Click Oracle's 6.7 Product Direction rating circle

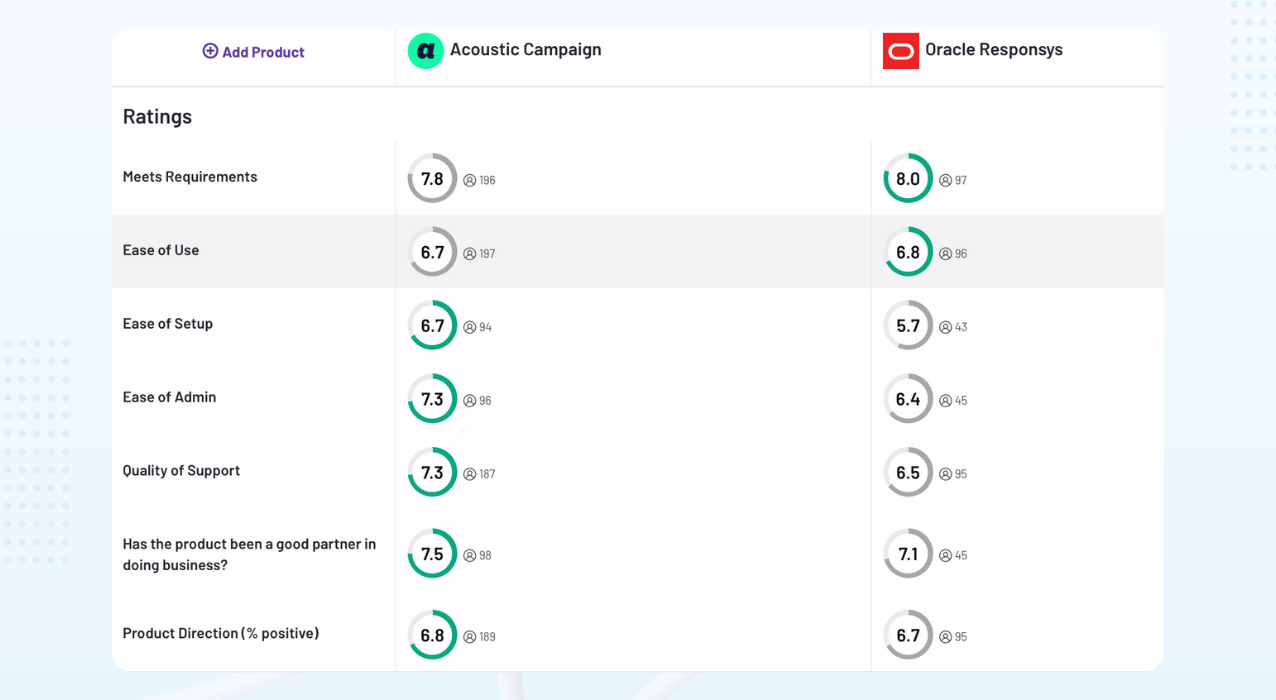[x=908, y=636]
